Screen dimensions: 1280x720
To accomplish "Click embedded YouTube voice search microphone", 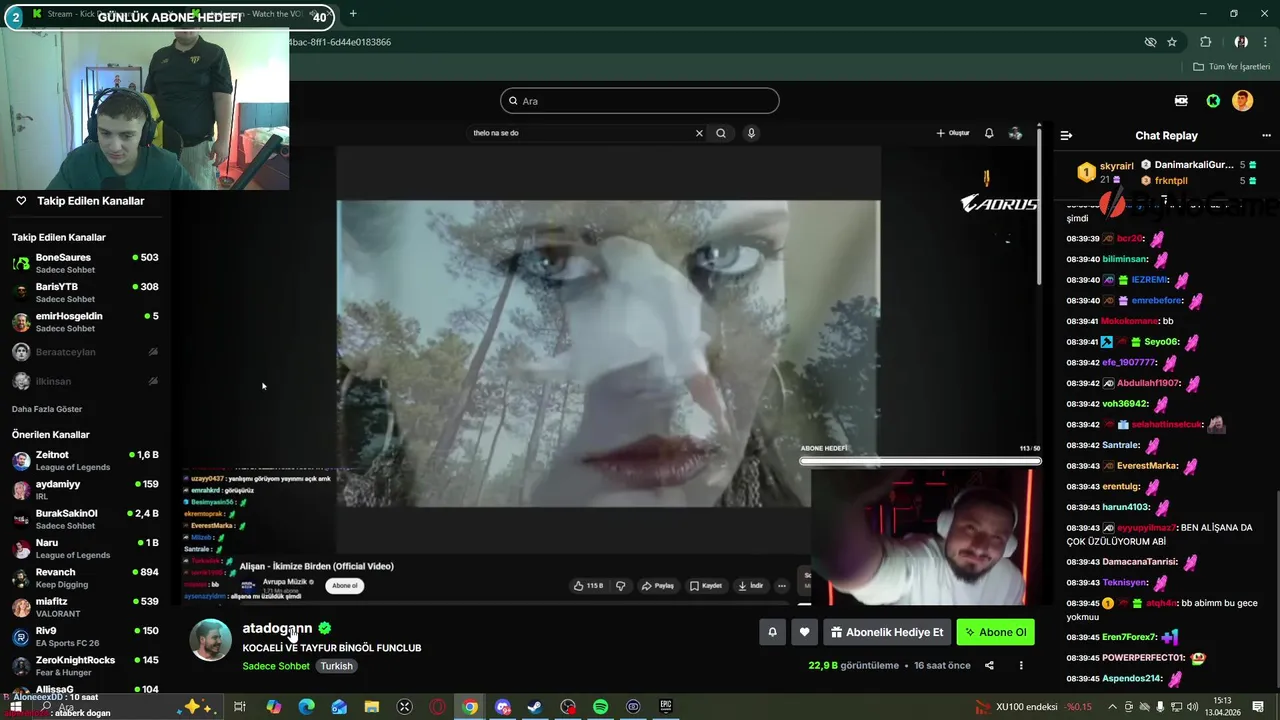I will 751,133.
